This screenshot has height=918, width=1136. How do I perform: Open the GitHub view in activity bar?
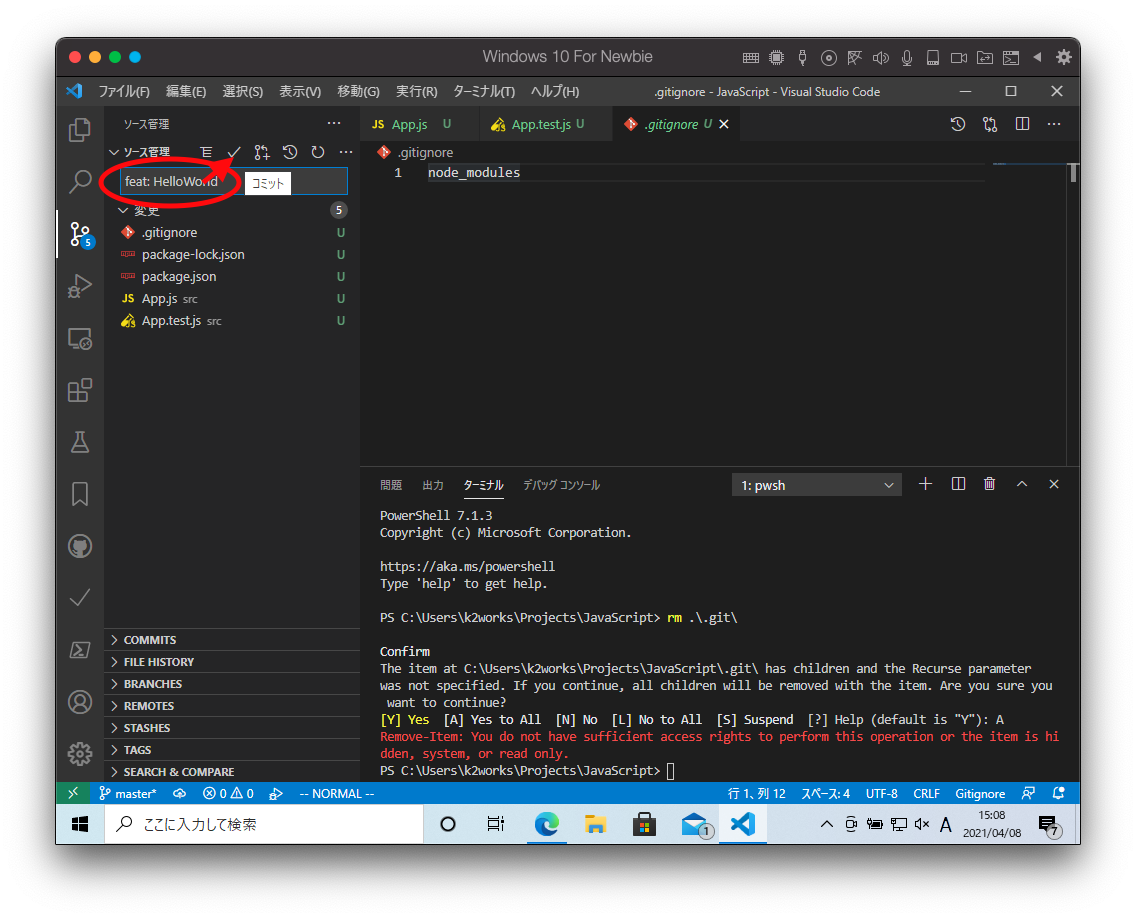[x=80, y=546]
